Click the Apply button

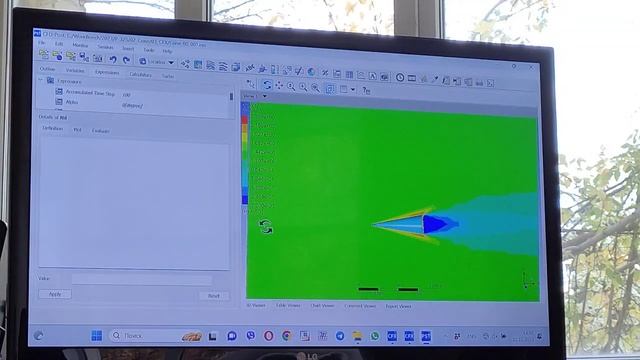55,294
